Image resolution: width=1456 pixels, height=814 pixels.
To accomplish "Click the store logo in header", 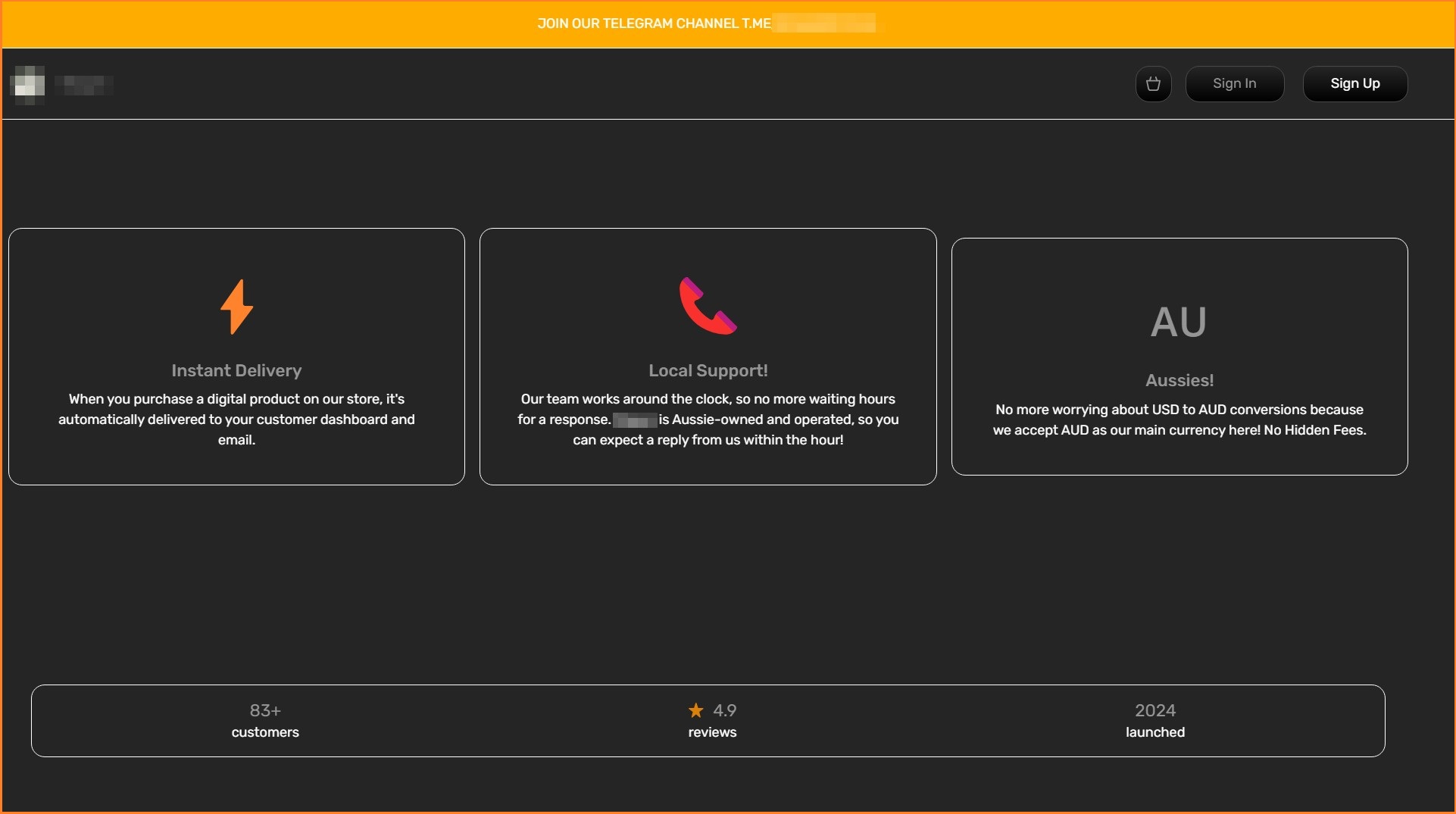I will click(x=29, y=84).
